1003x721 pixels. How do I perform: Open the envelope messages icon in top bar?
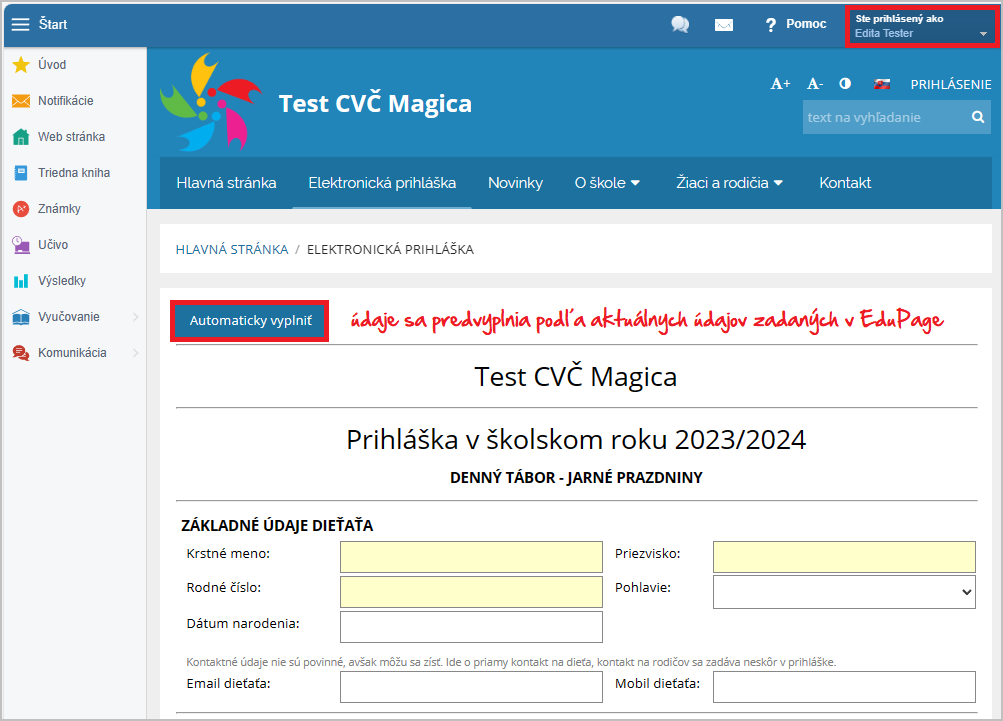723,25
